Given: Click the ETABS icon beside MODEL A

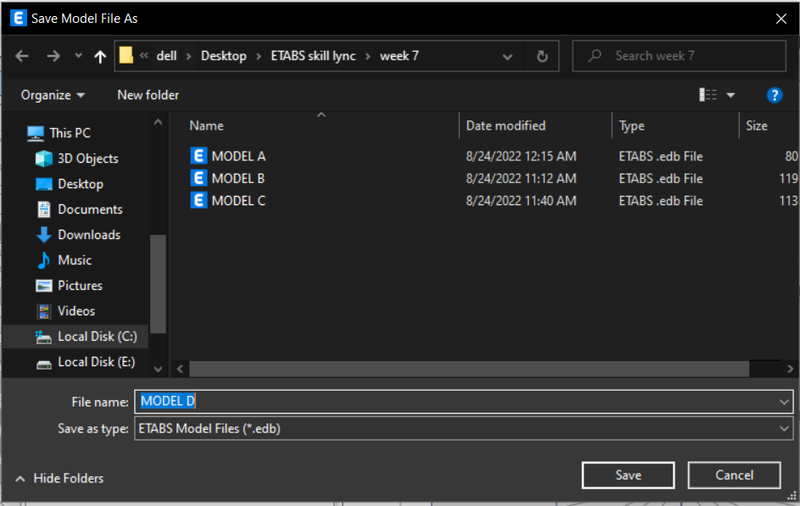Looking at the screenshot, I should tap(198, 156).
